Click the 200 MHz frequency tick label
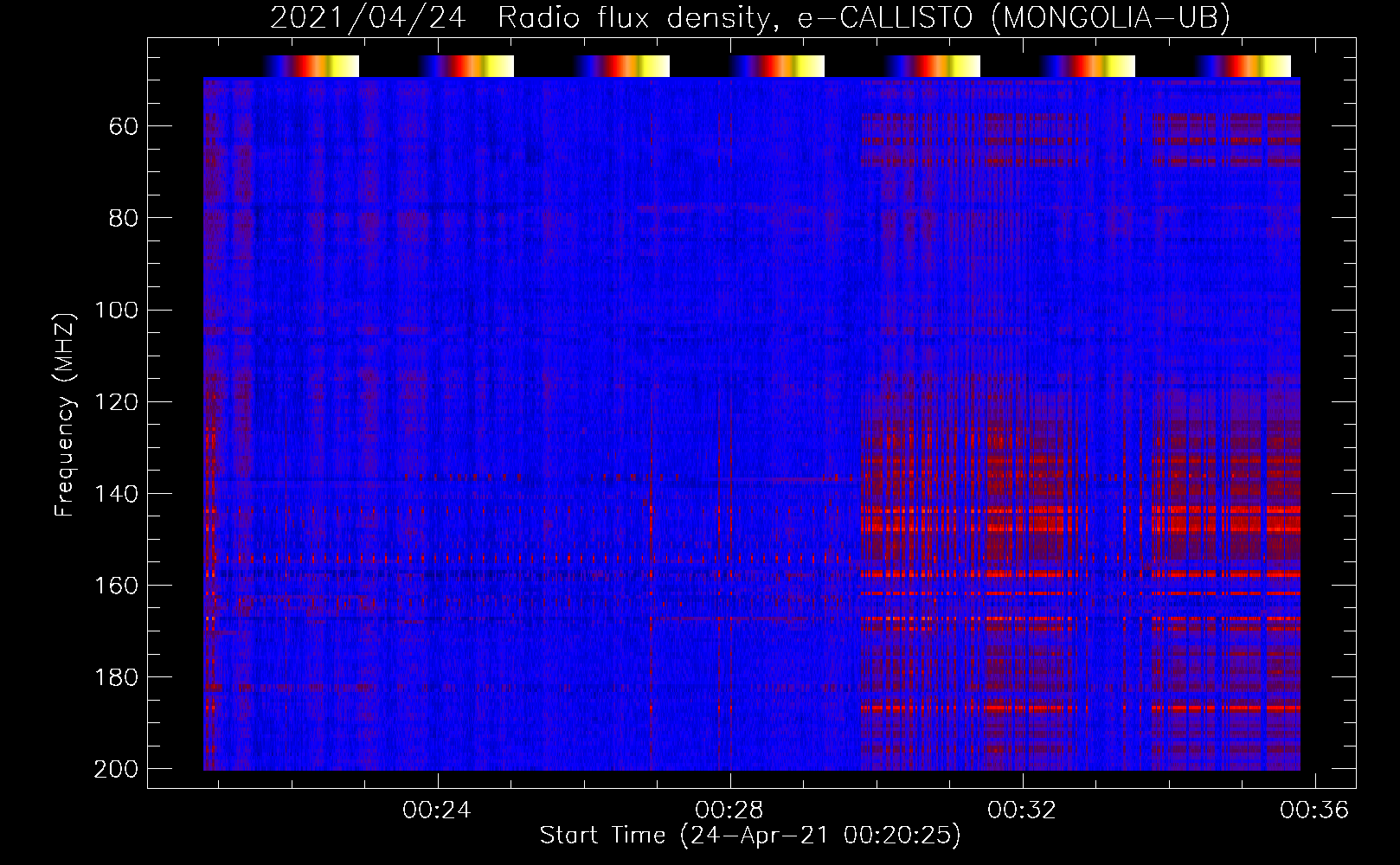 [116, 769]
